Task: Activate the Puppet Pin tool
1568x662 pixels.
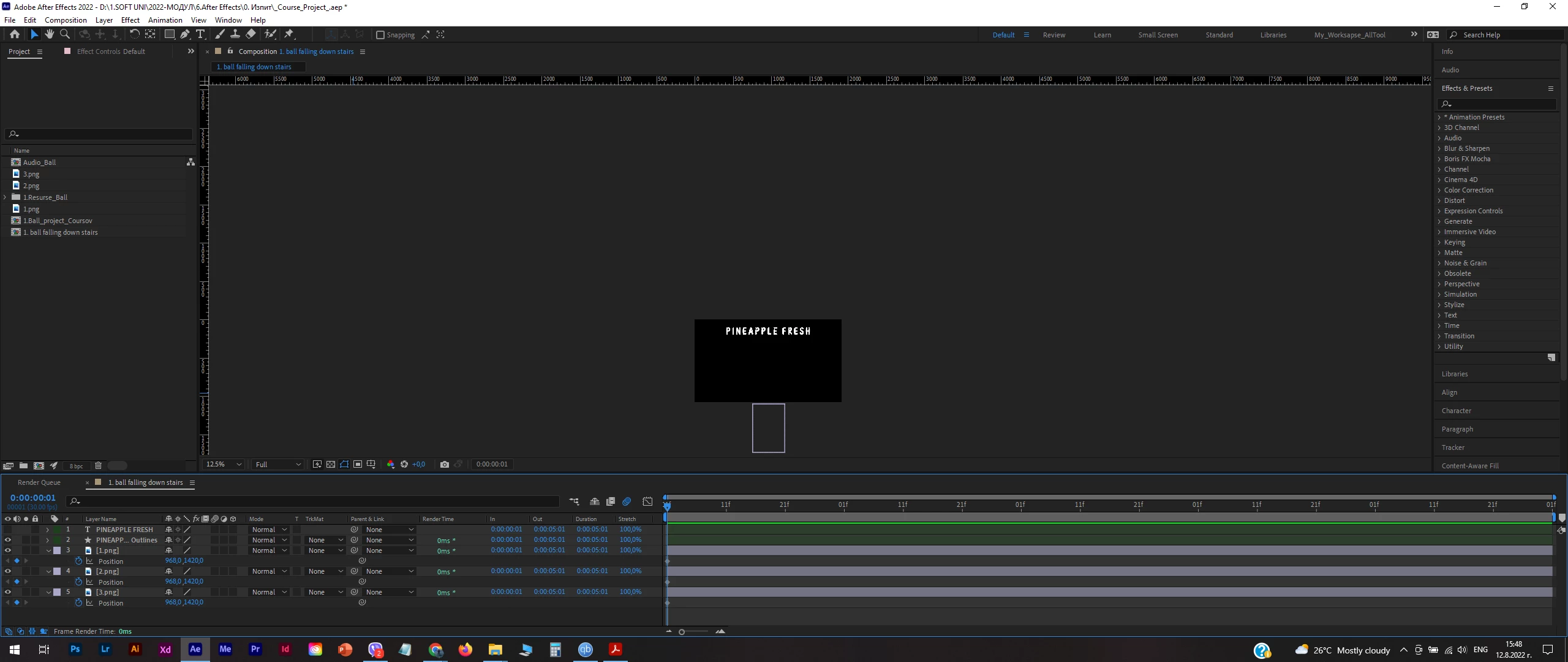Action: [x=290, y=35]
